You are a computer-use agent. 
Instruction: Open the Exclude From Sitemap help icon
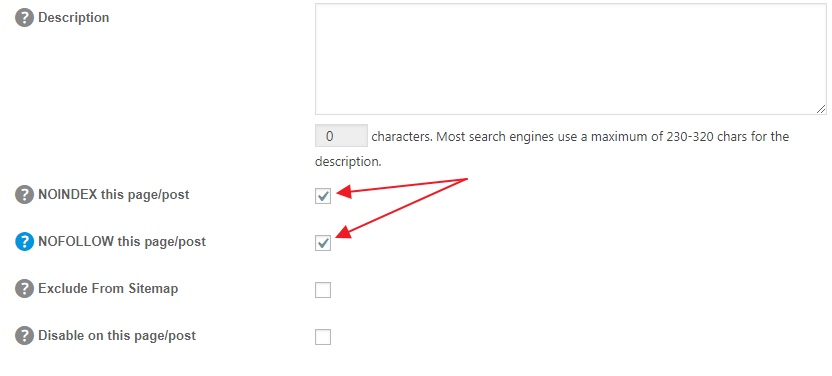point(24,289)
